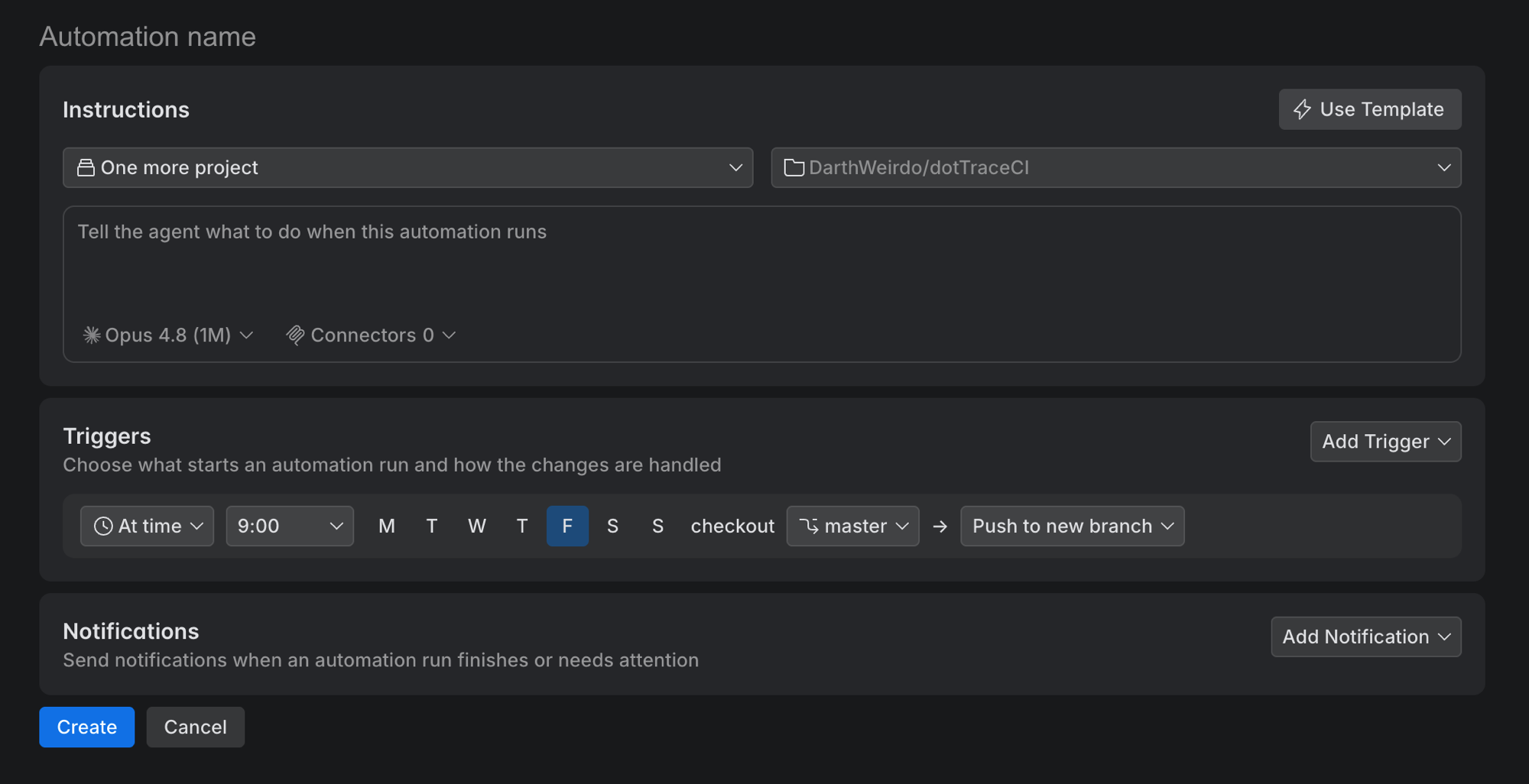The image size is (1529, 784).
Task: Toggle the Saturday day button after F
Action: (x=612, y=526)
